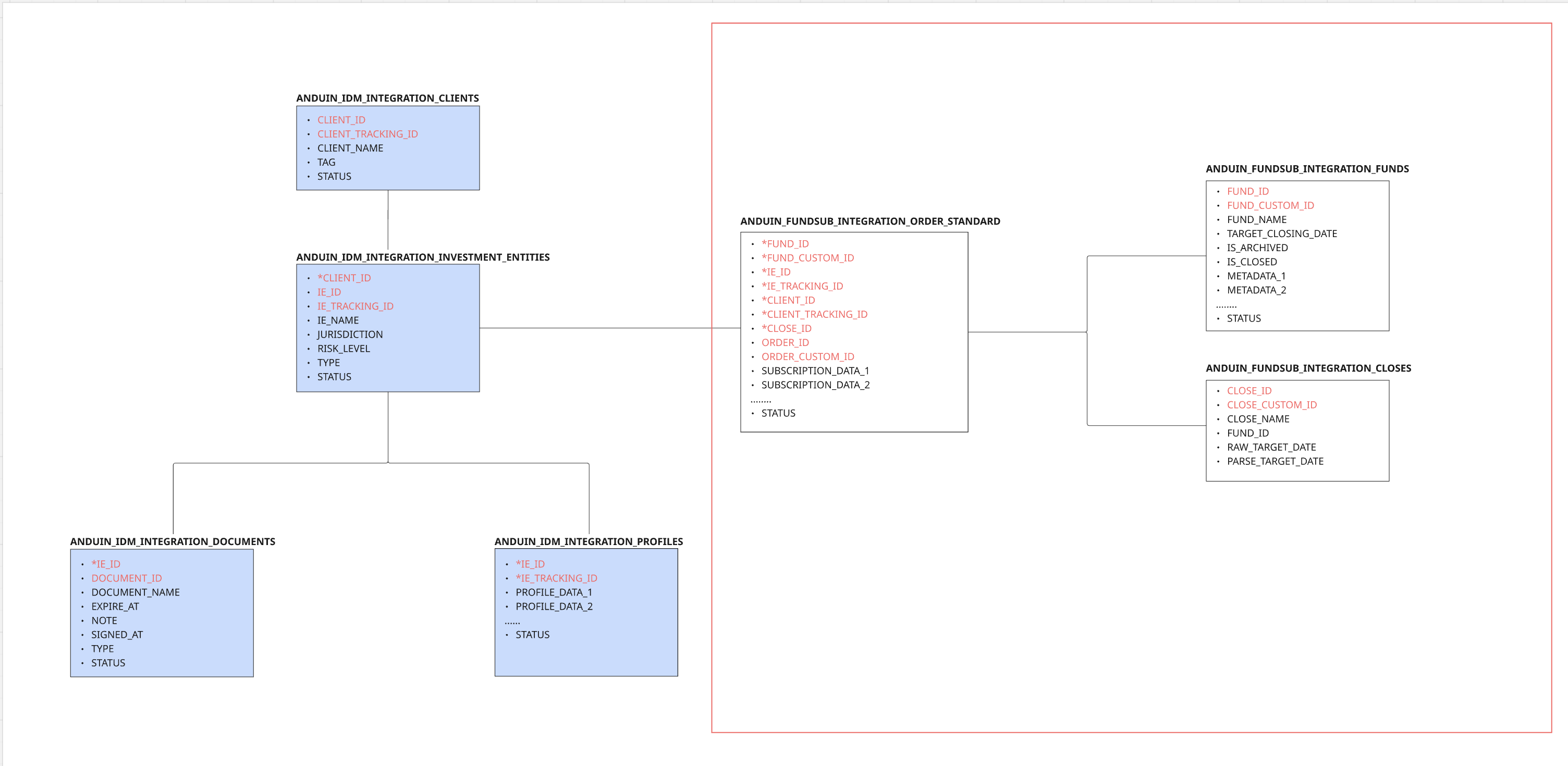1568x766 pixels.
Task: Click PARSE_TARGET_DATE in the closes table
Action: pos(1275,461)
